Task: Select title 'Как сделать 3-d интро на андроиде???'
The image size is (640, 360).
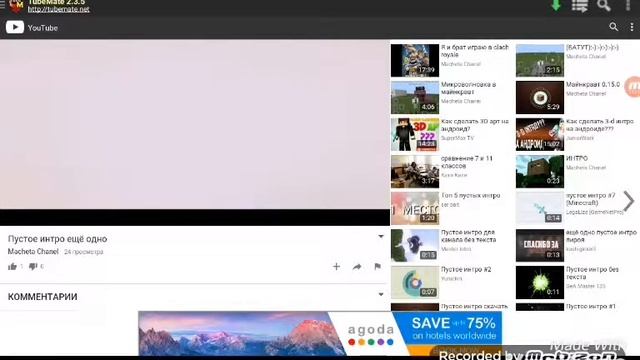Action: (x=600, y=125)
